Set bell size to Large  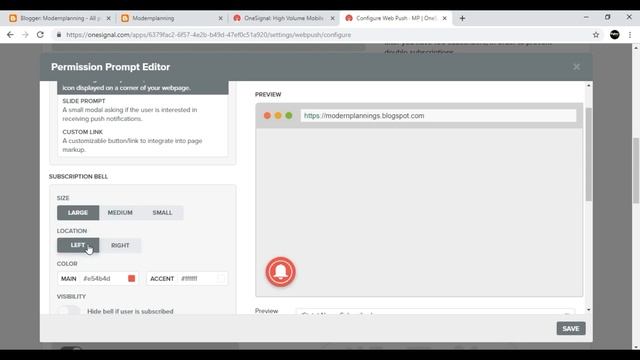pos(78,213)
